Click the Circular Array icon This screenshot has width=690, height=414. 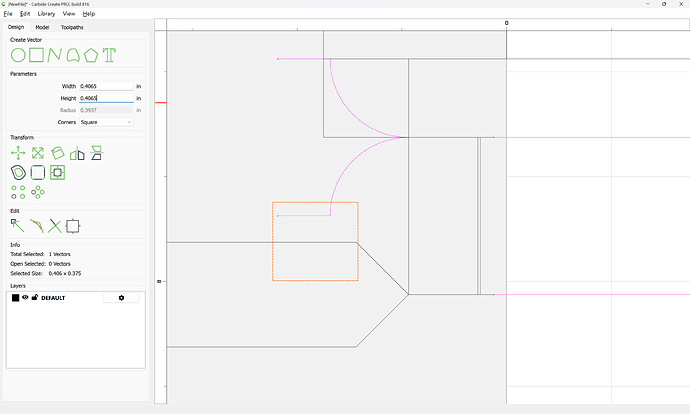click(38, 192)
